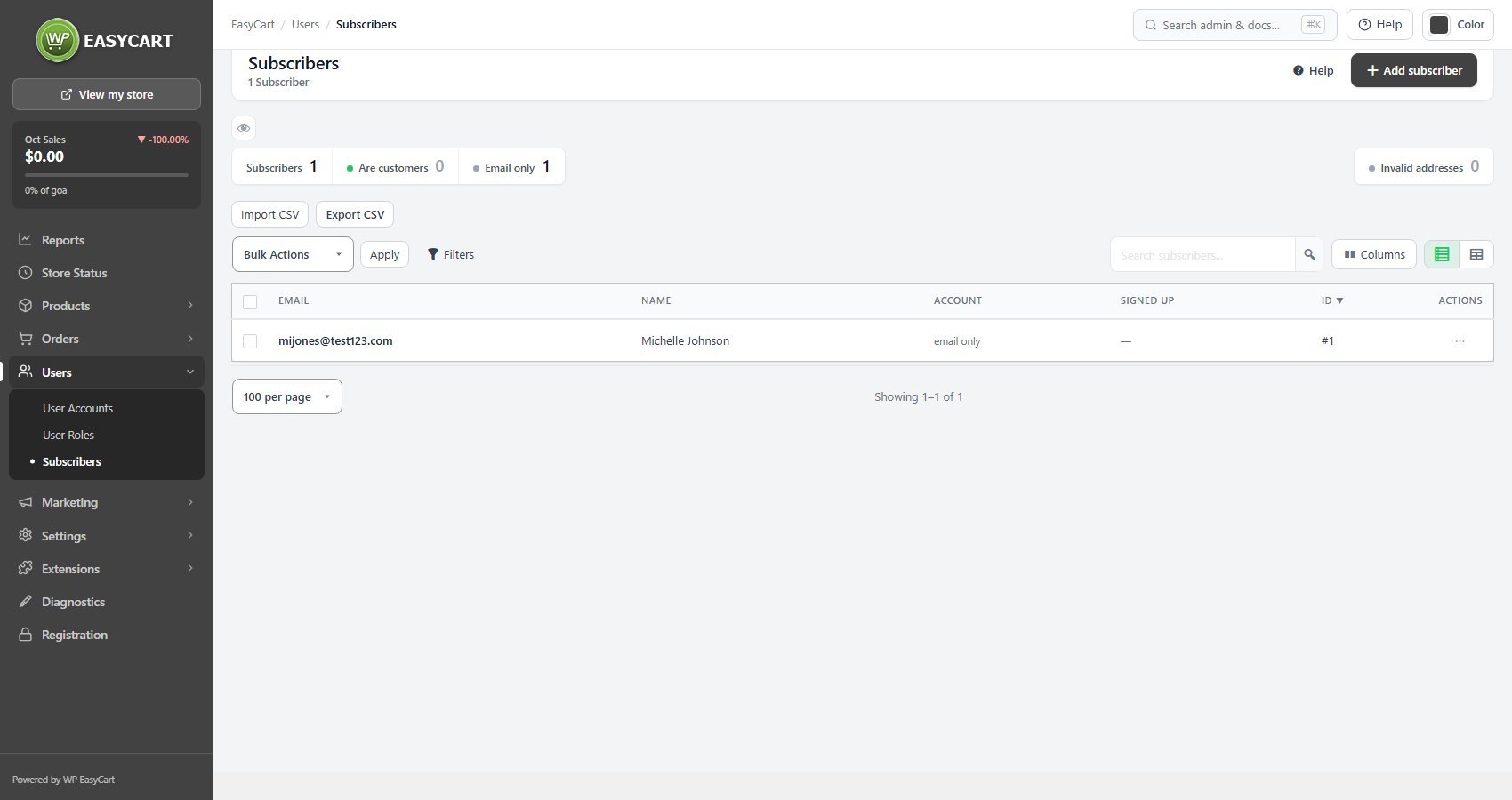Expand the Orders menu chevron

(190, 338)
